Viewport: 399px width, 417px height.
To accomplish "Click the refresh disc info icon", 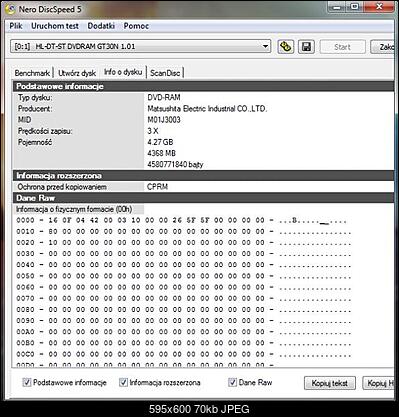I will [286, 47].
